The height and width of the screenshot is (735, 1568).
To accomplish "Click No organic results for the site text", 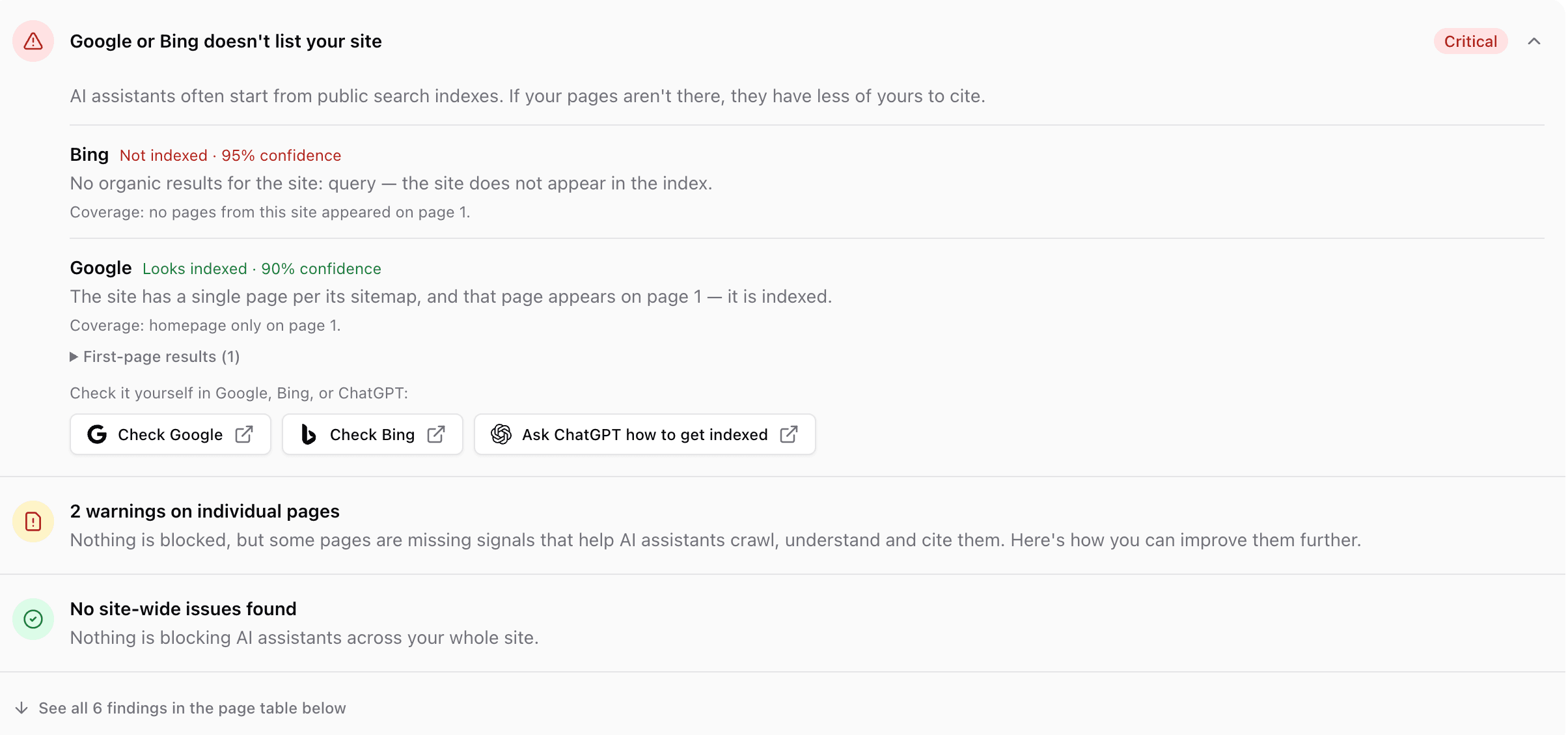I will 391,184.
